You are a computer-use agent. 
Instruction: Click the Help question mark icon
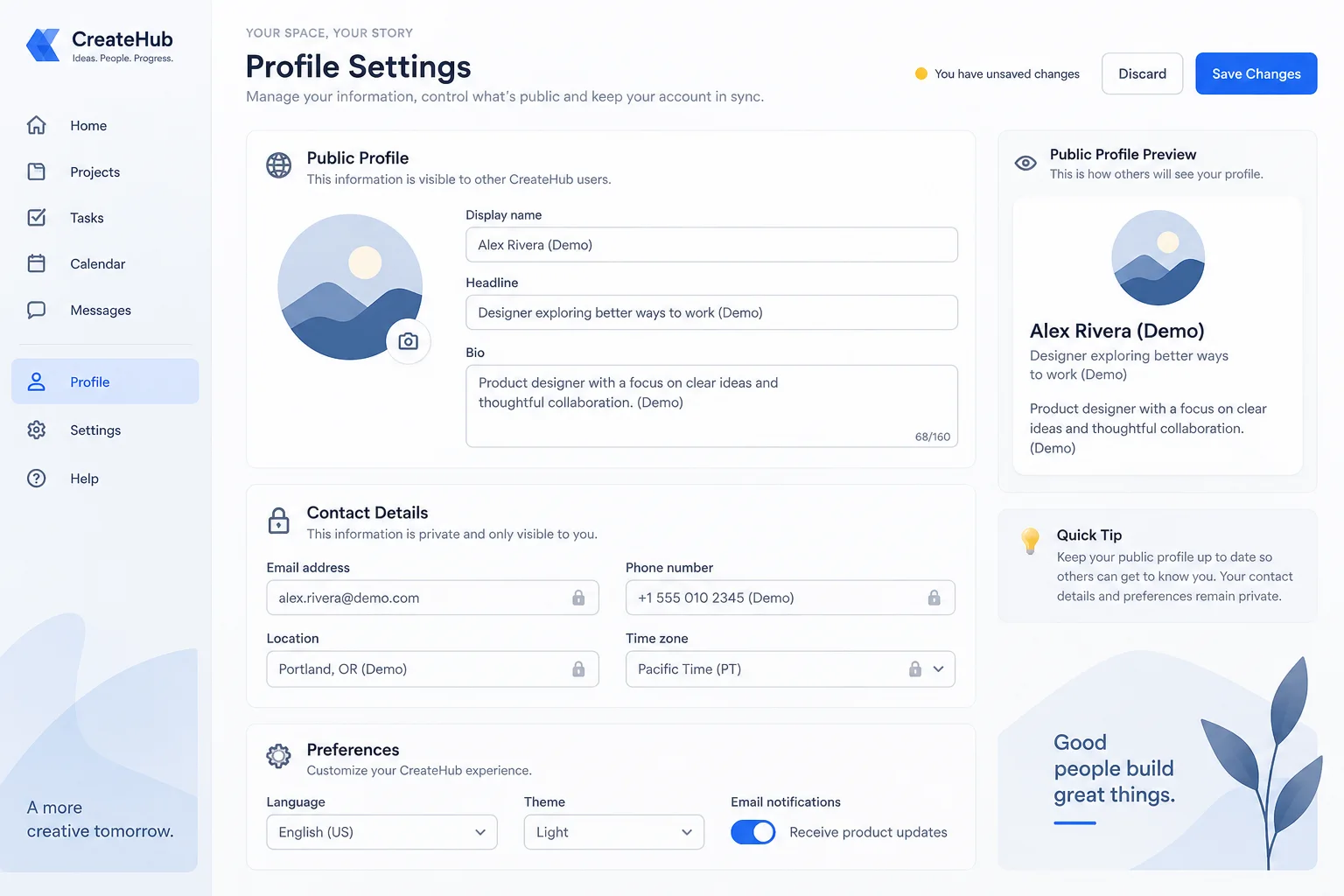(x=37, y=478)
